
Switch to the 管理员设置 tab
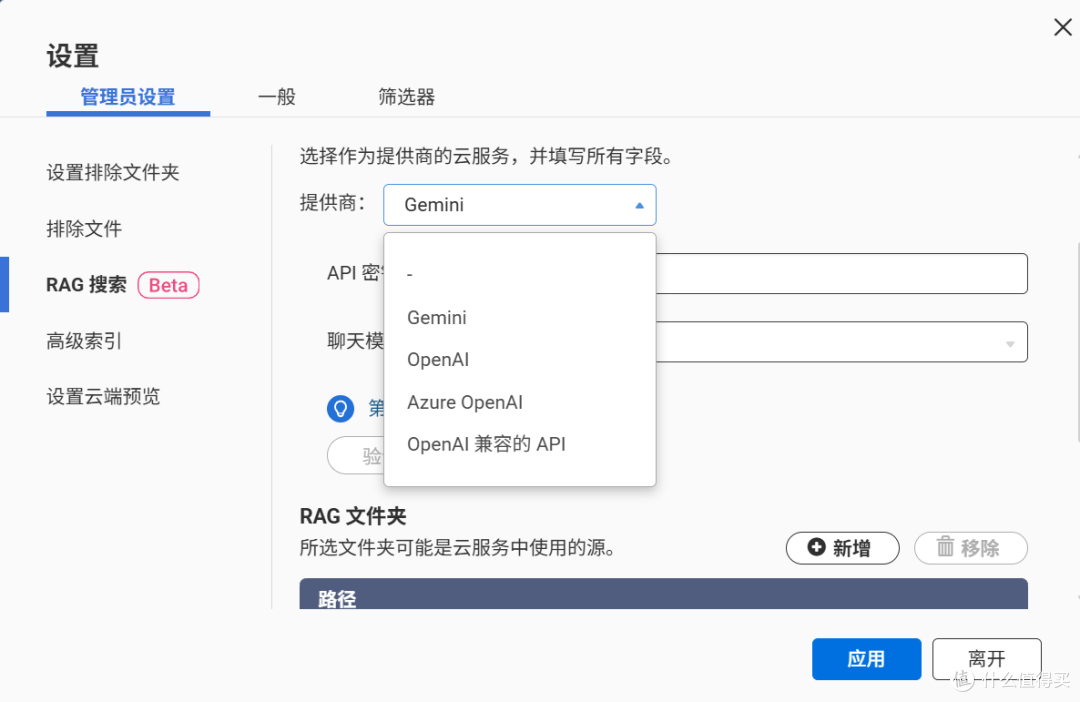[x=128, y=97]
